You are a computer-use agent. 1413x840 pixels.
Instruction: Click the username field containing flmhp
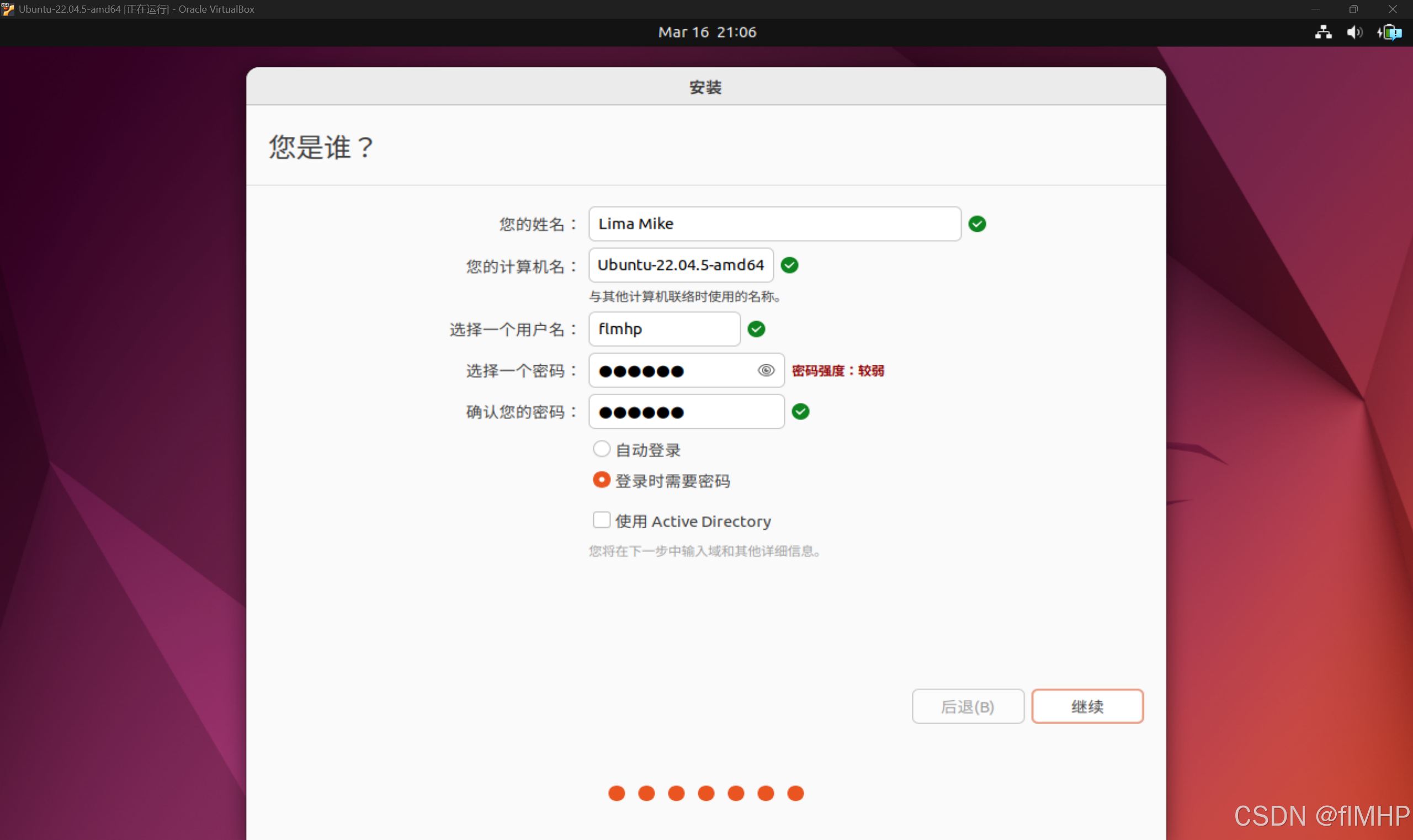click(x=664, y=329)
